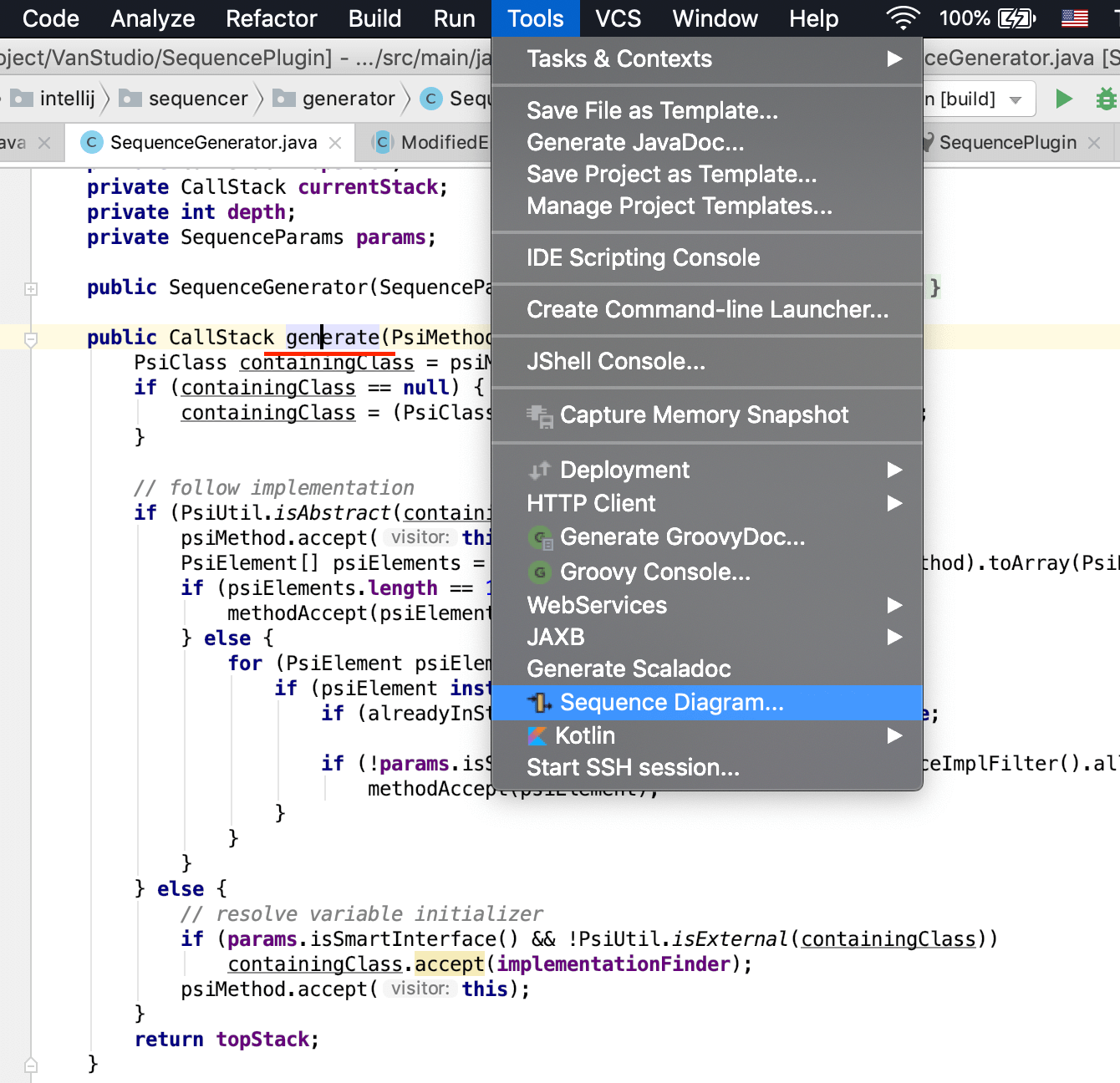Choose Start SSH session
The image size is (1120, 1083).
coord(707,768)
